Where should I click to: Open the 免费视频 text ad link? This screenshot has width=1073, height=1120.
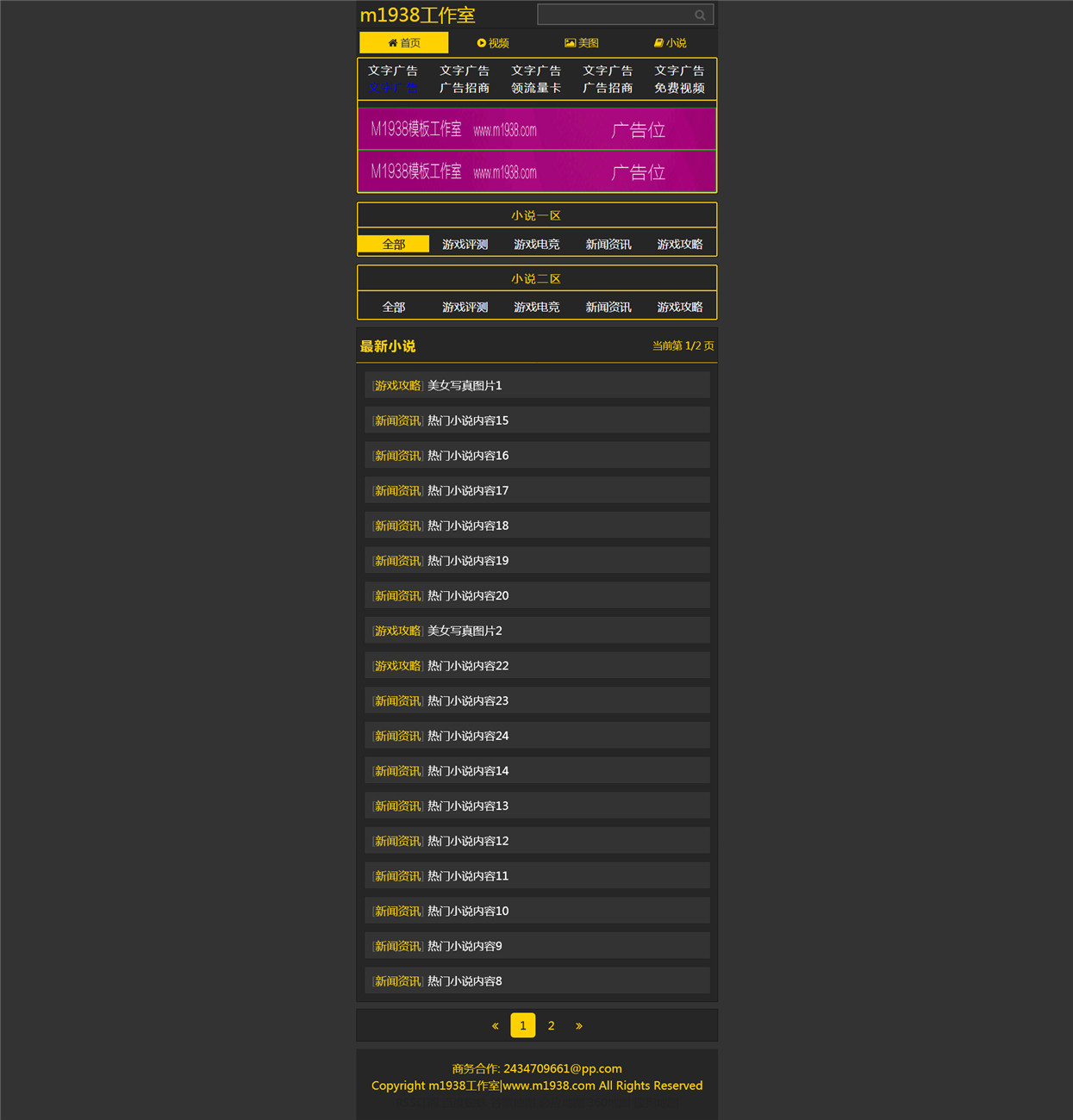point(679,88)
